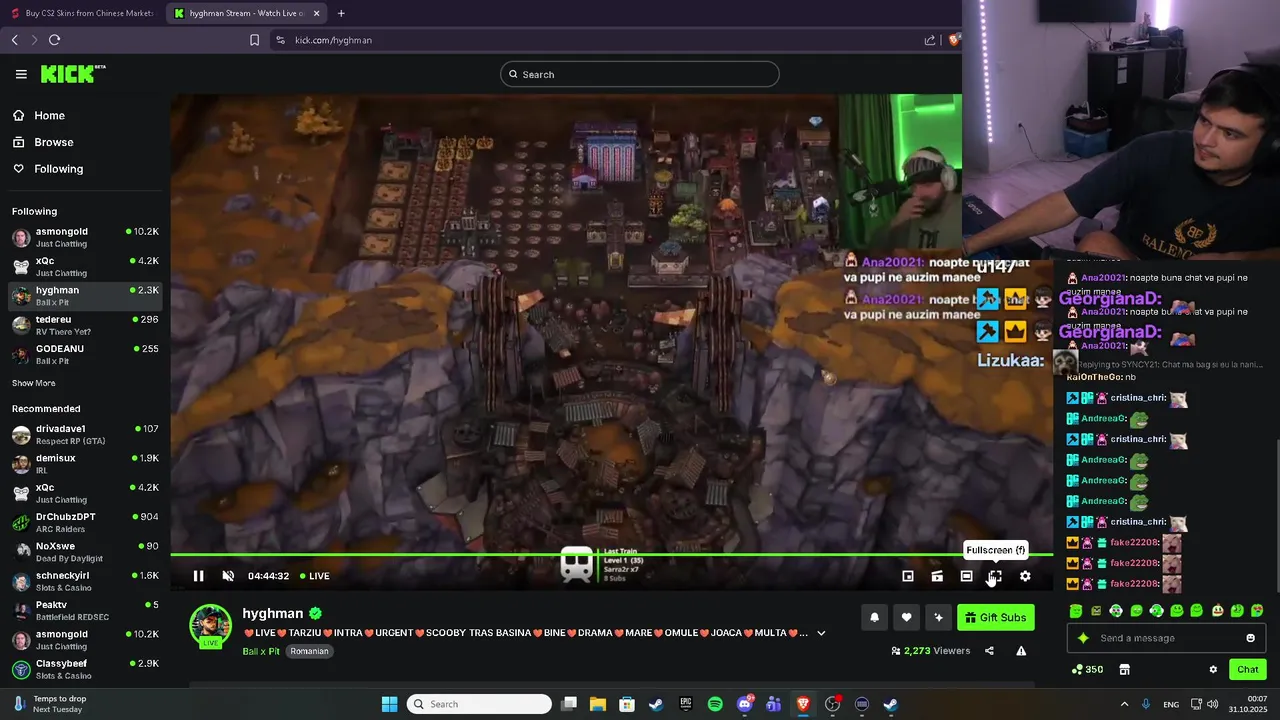Open Epic Games Launcher from taskbar
Image resolution: width=1280 pixels, height=720 pixels.
tap(686, 704)
